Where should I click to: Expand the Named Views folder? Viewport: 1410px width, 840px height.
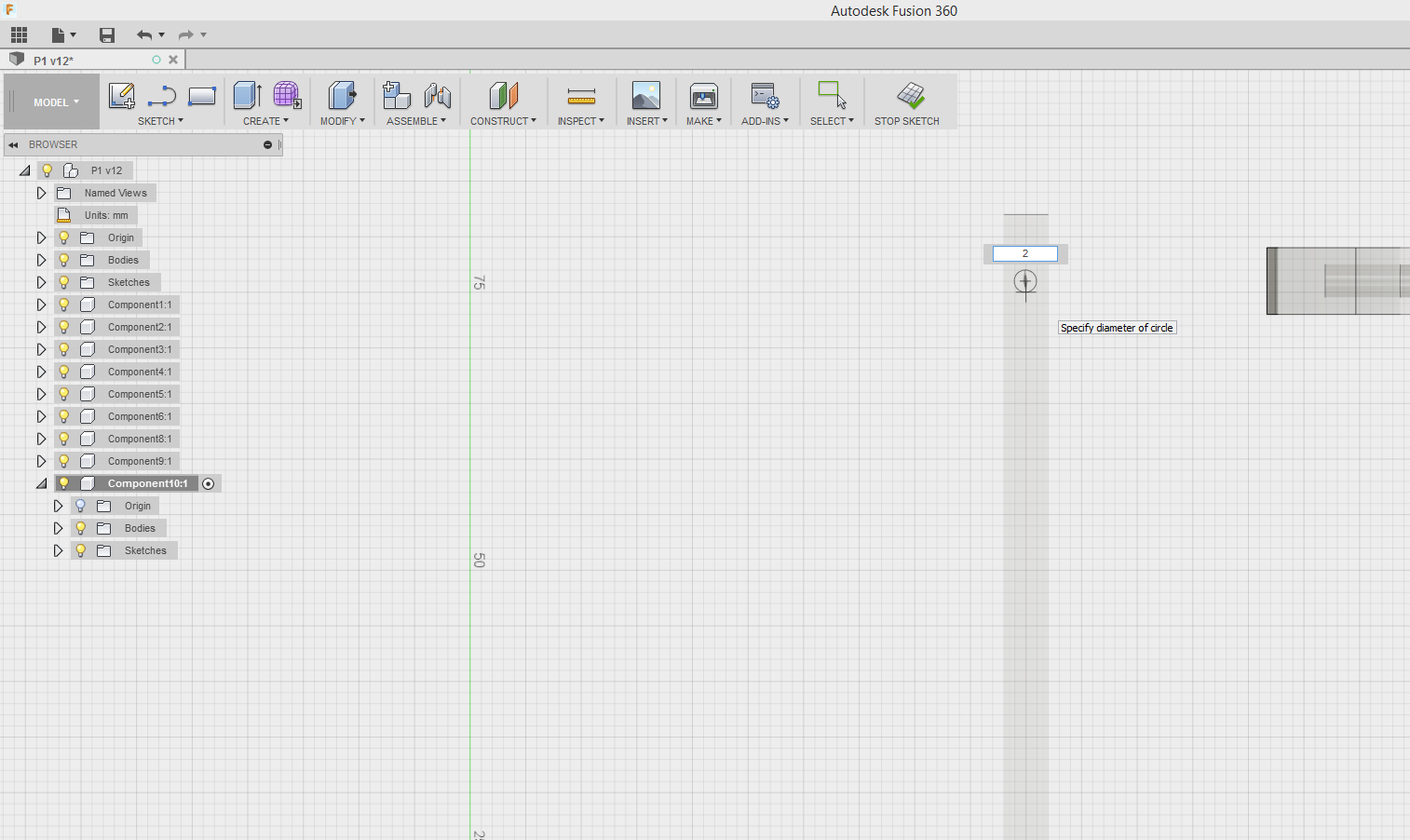41,193
